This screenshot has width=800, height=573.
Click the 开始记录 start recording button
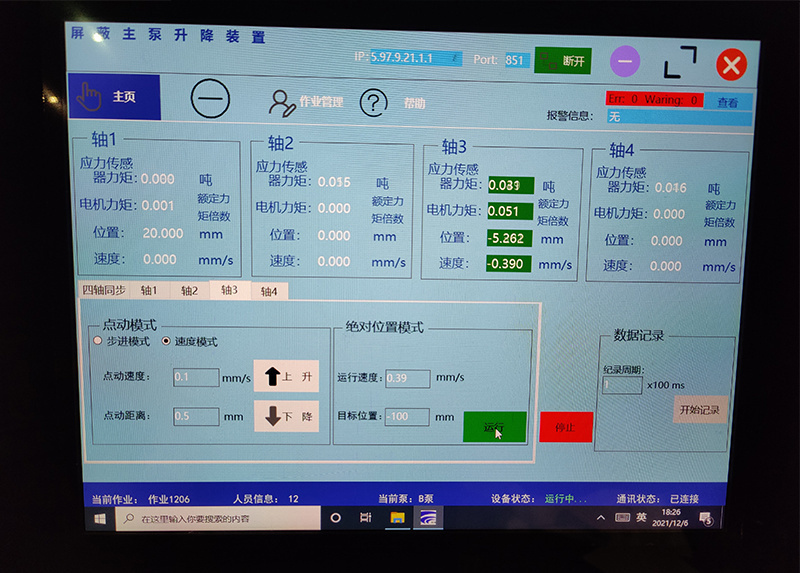(x=700, y=409)
